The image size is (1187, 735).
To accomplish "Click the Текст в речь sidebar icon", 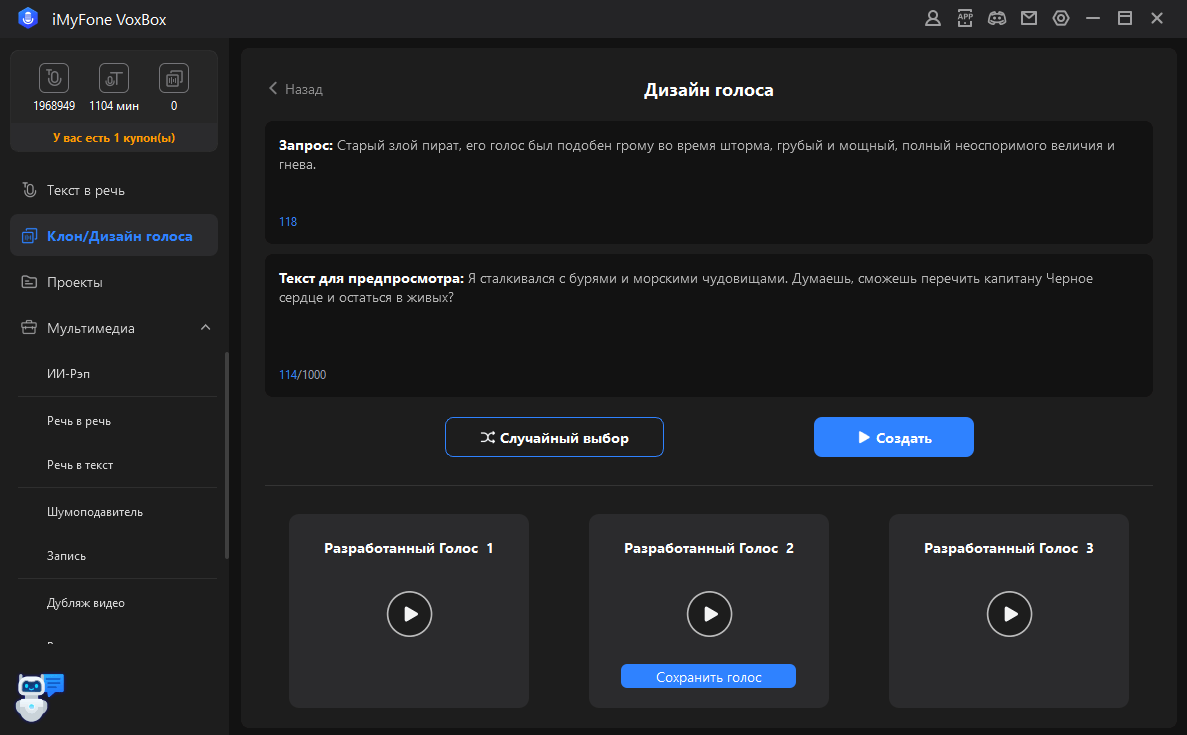I will pos(30,190).
